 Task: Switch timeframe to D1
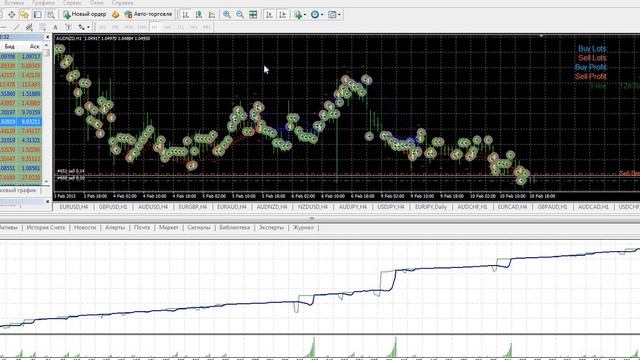coord(181,27)
